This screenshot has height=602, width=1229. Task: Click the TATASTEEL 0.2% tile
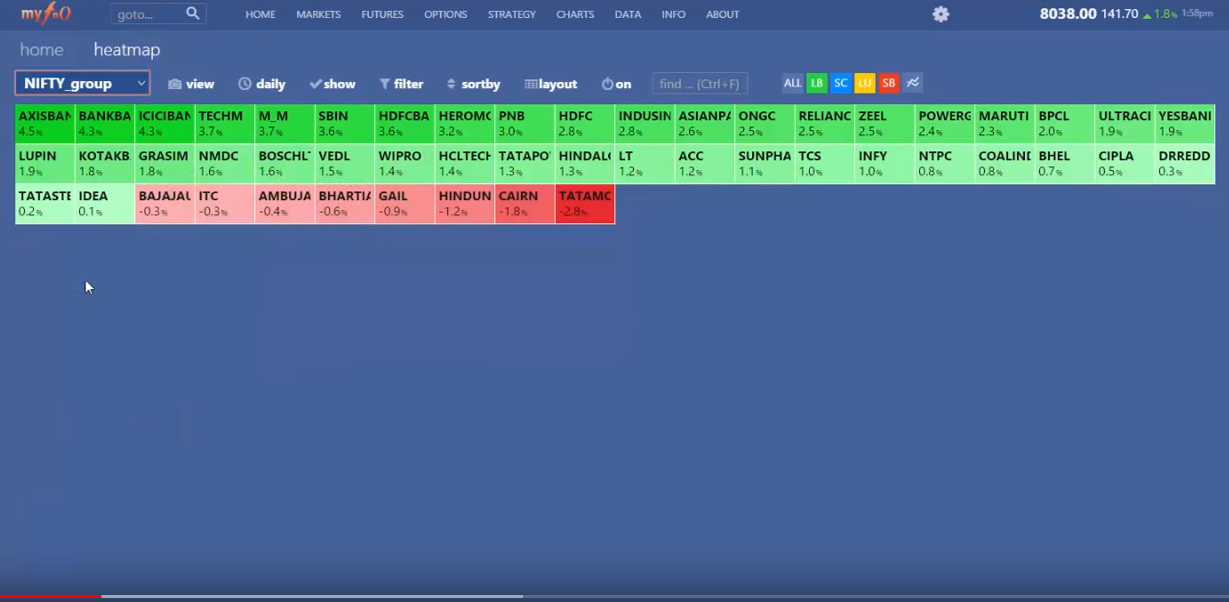(45, 204)
